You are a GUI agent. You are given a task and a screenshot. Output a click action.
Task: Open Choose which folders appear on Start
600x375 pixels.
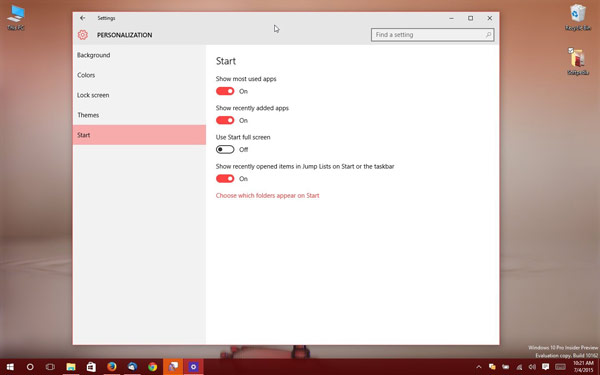coord(267,196)
